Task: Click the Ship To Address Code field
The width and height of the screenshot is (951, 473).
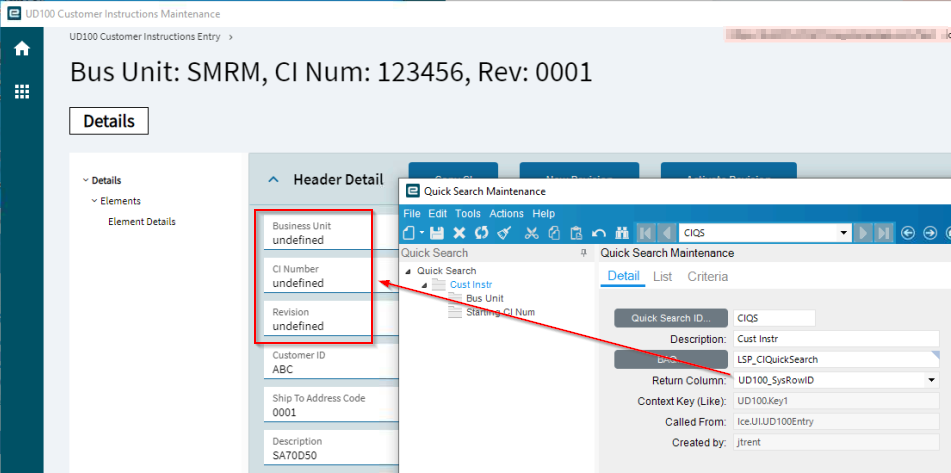Action: tap(331, 405)
